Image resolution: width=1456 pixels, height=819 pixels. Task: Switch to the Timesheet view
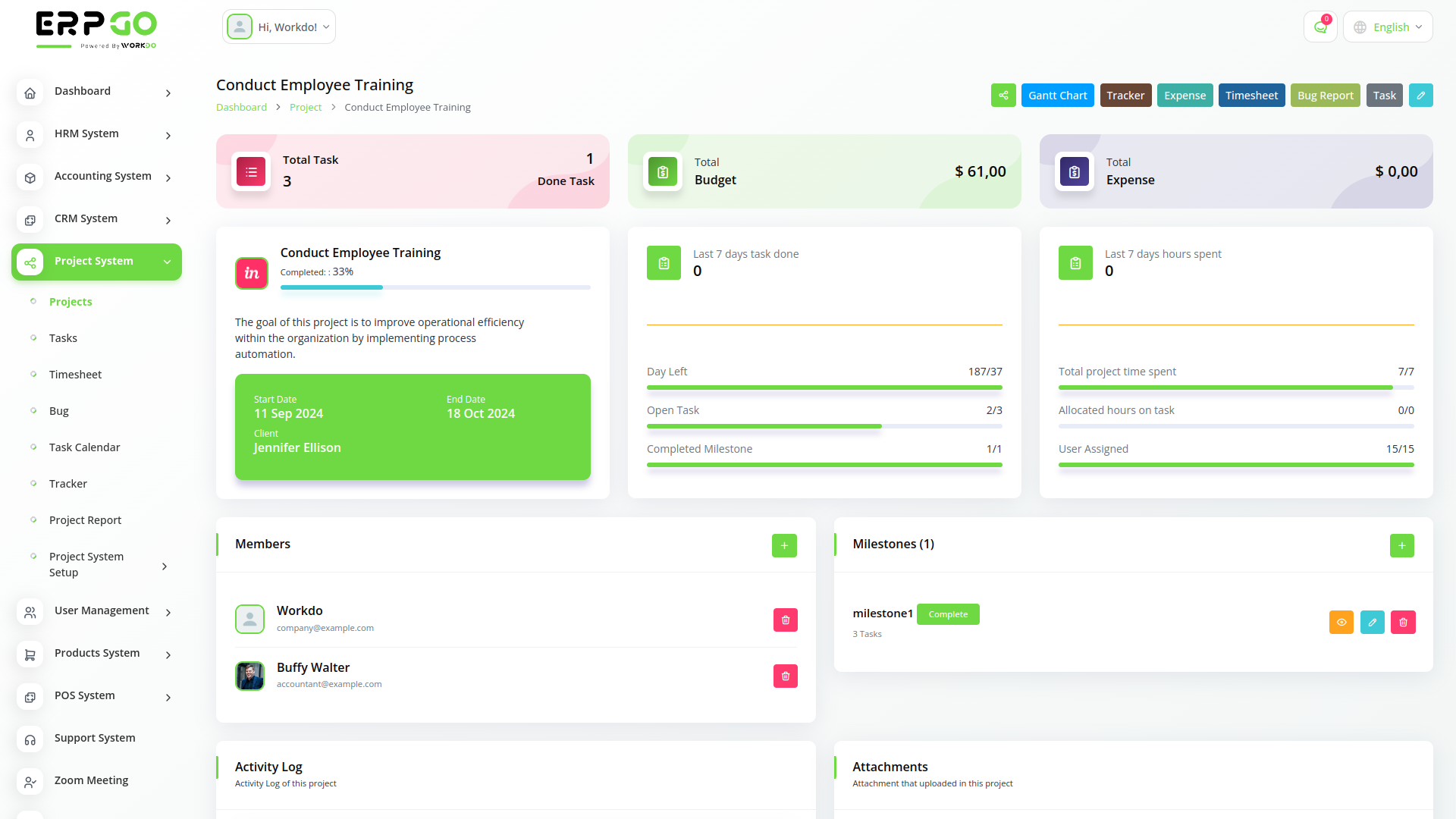tap(1251, 95)
